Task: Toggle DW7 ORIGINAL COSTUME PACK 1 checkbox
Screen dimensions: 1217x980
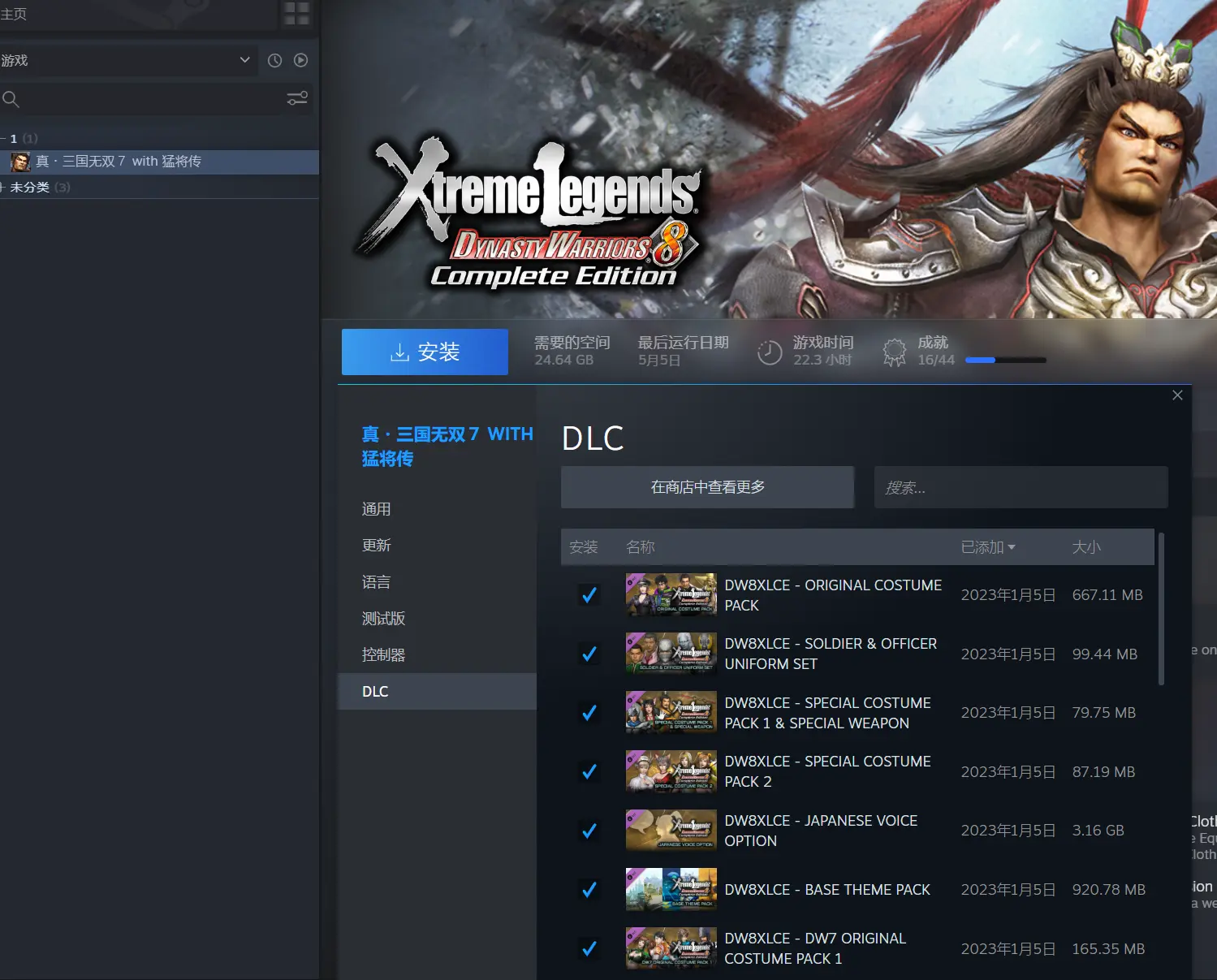Action: [589, 948]
